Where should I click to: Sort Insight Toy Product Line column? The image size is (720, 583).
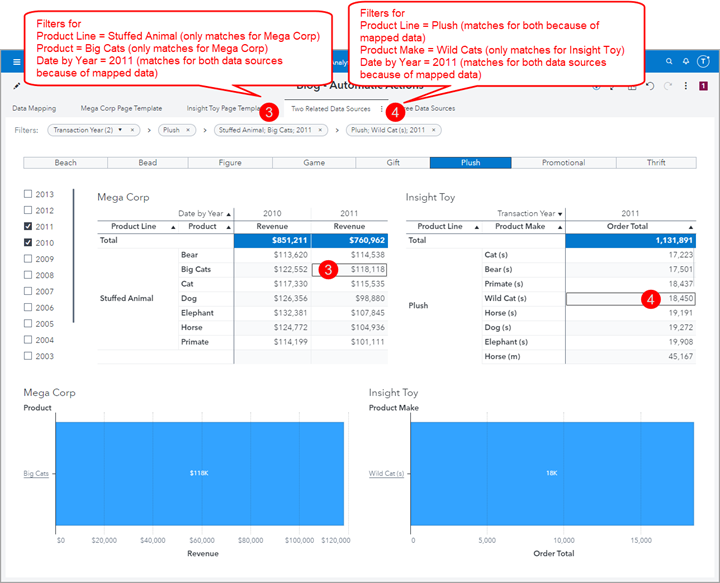(x=477, y=227)
